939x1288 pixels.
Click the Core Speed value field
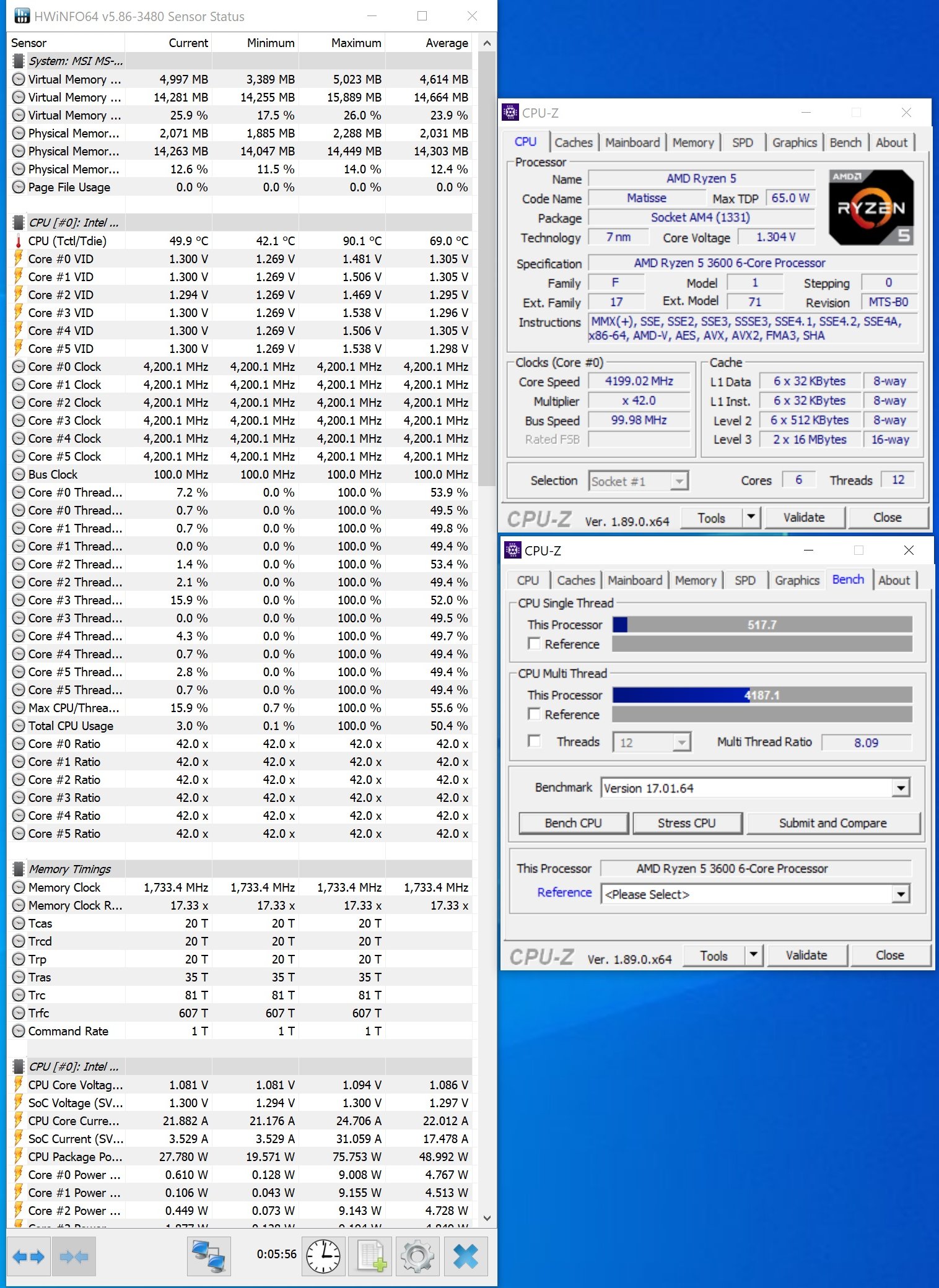pyautogui.click(x=639, y=381)
